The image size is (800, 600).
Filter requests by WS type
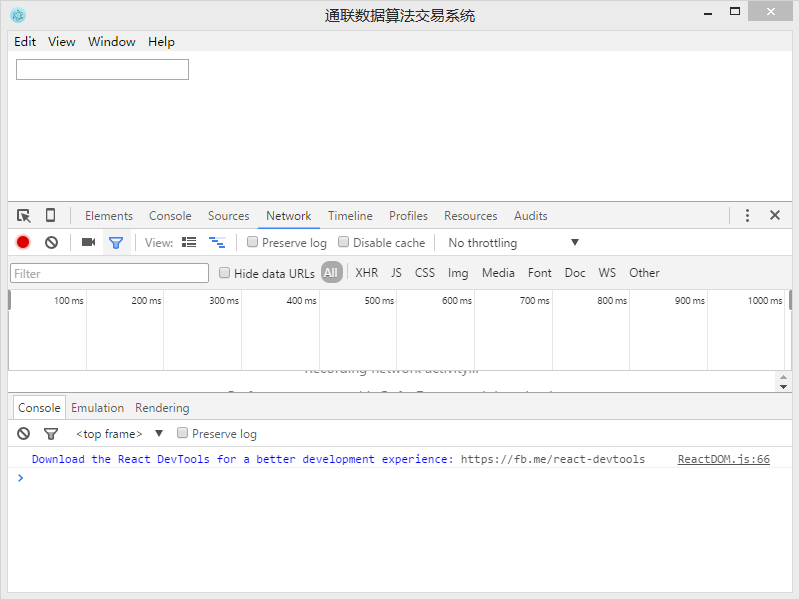[x=607, y=273]
